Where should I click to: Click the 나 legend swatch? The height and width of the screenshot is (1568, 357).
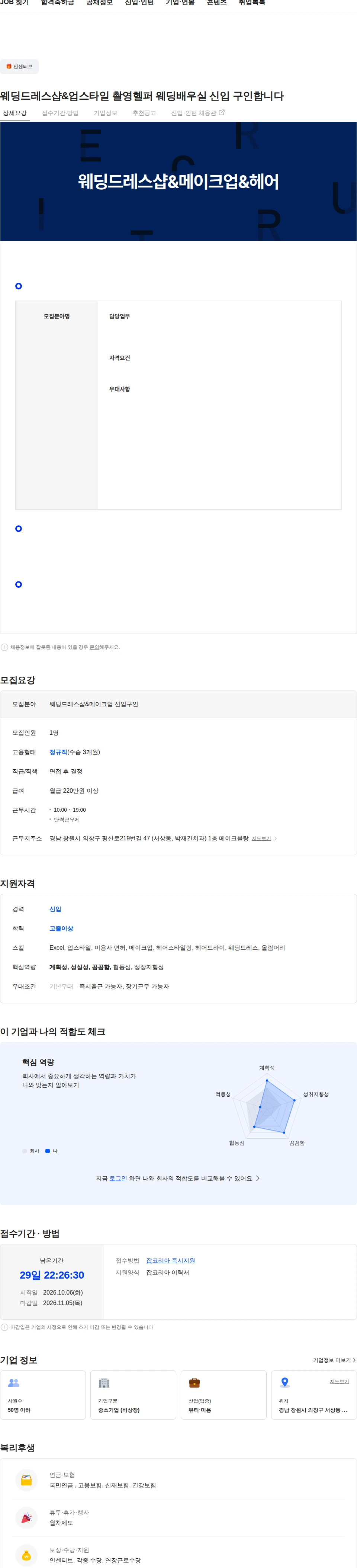48,1151
